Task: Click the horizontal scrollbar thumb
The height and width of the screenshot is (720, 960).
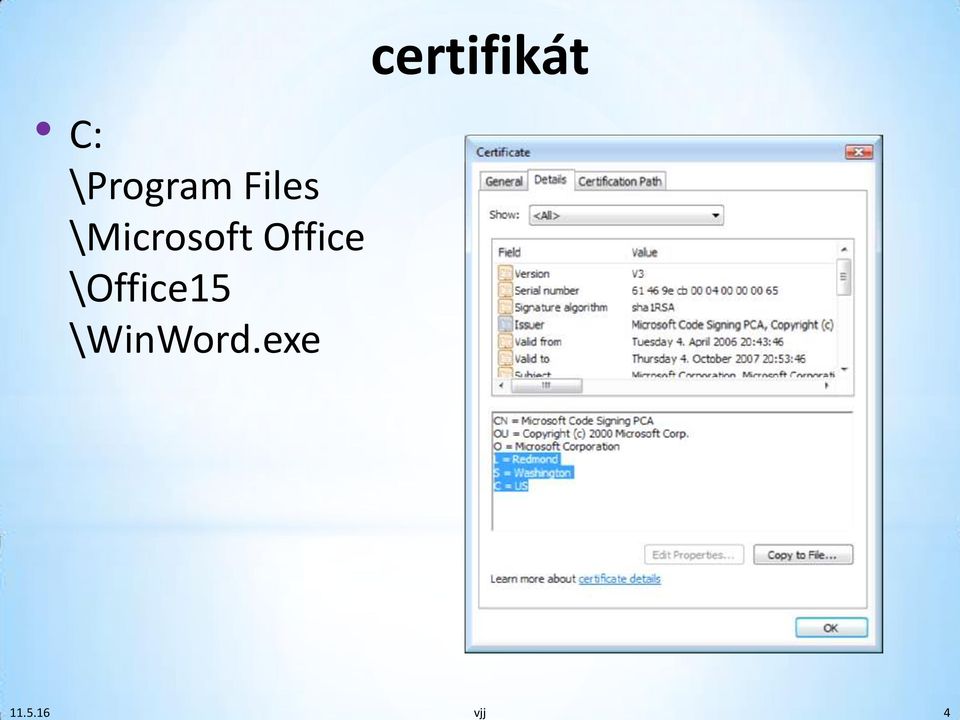Action: (x=546, y=386)
